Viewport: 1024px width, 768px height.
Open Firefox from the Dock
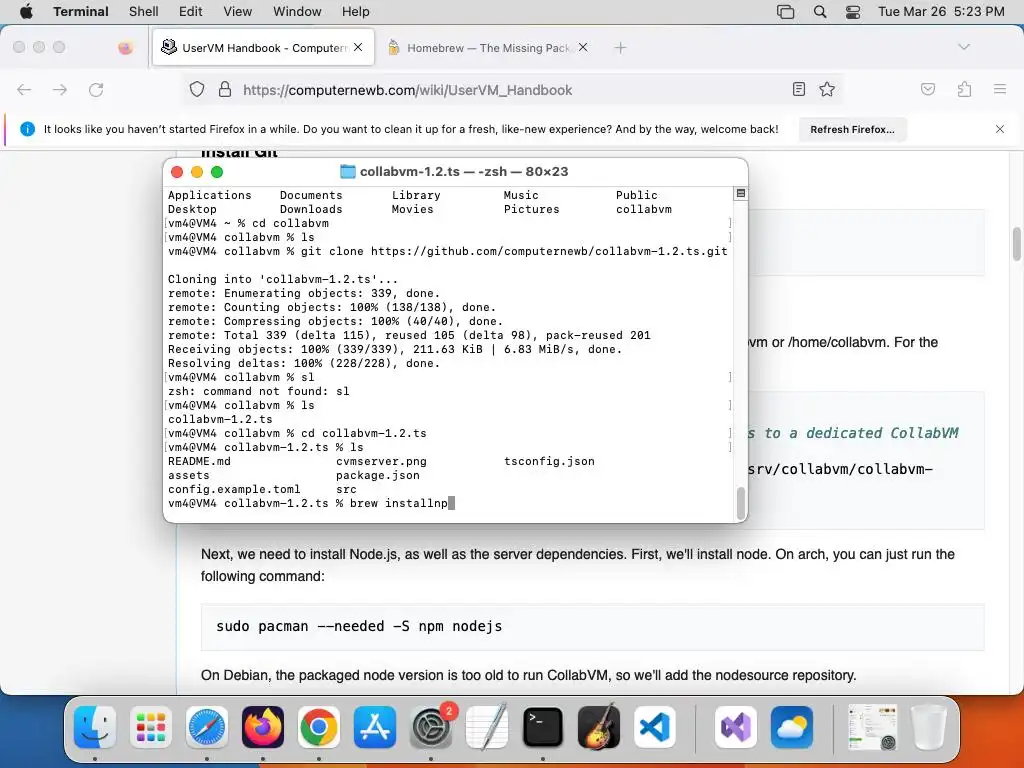pos(263,727)
